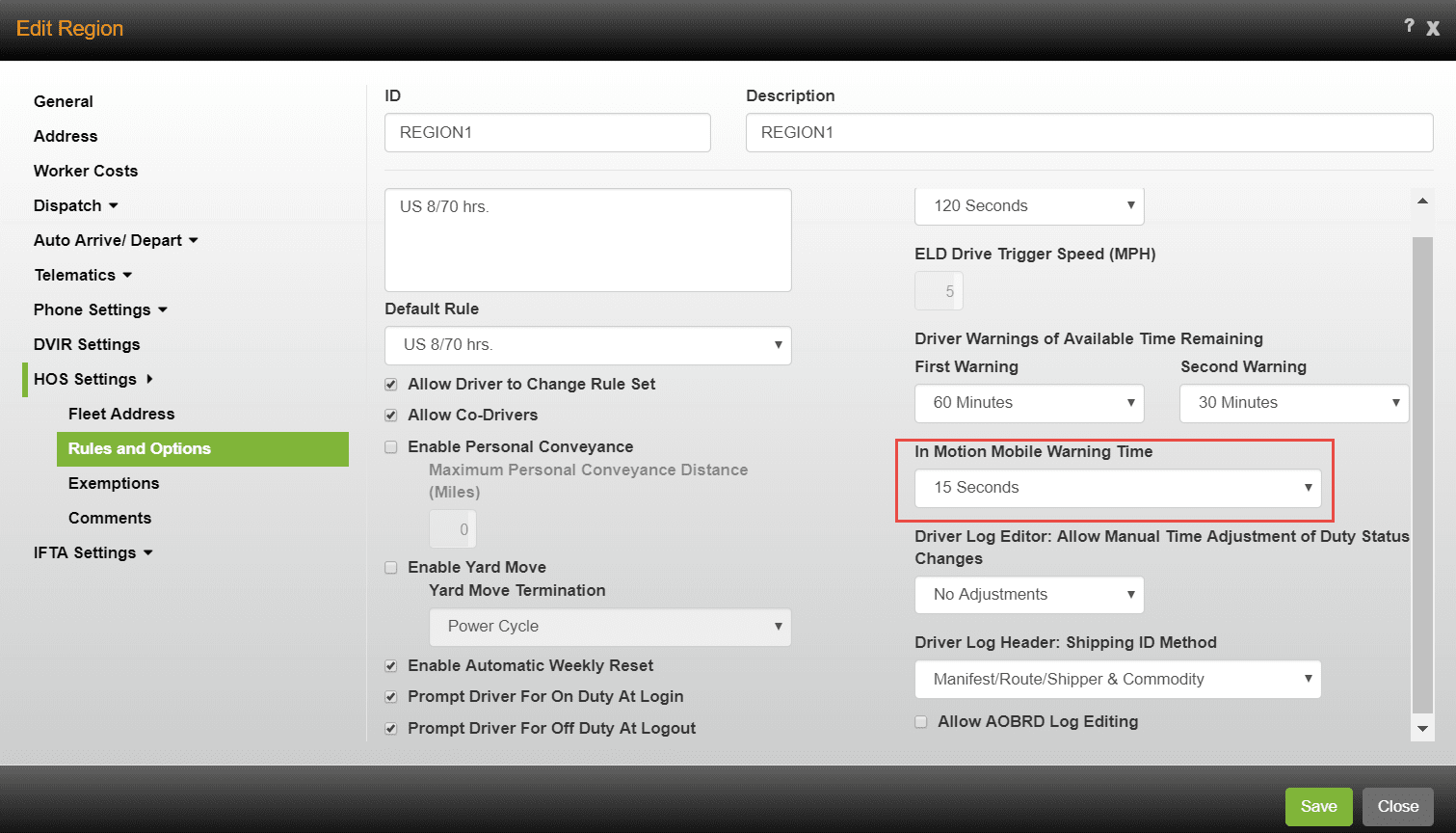The width and height of the screenshot is (1456, 833).
Task: Check Allow AOBRD Log Editing
Action: (x=921, y=722)
